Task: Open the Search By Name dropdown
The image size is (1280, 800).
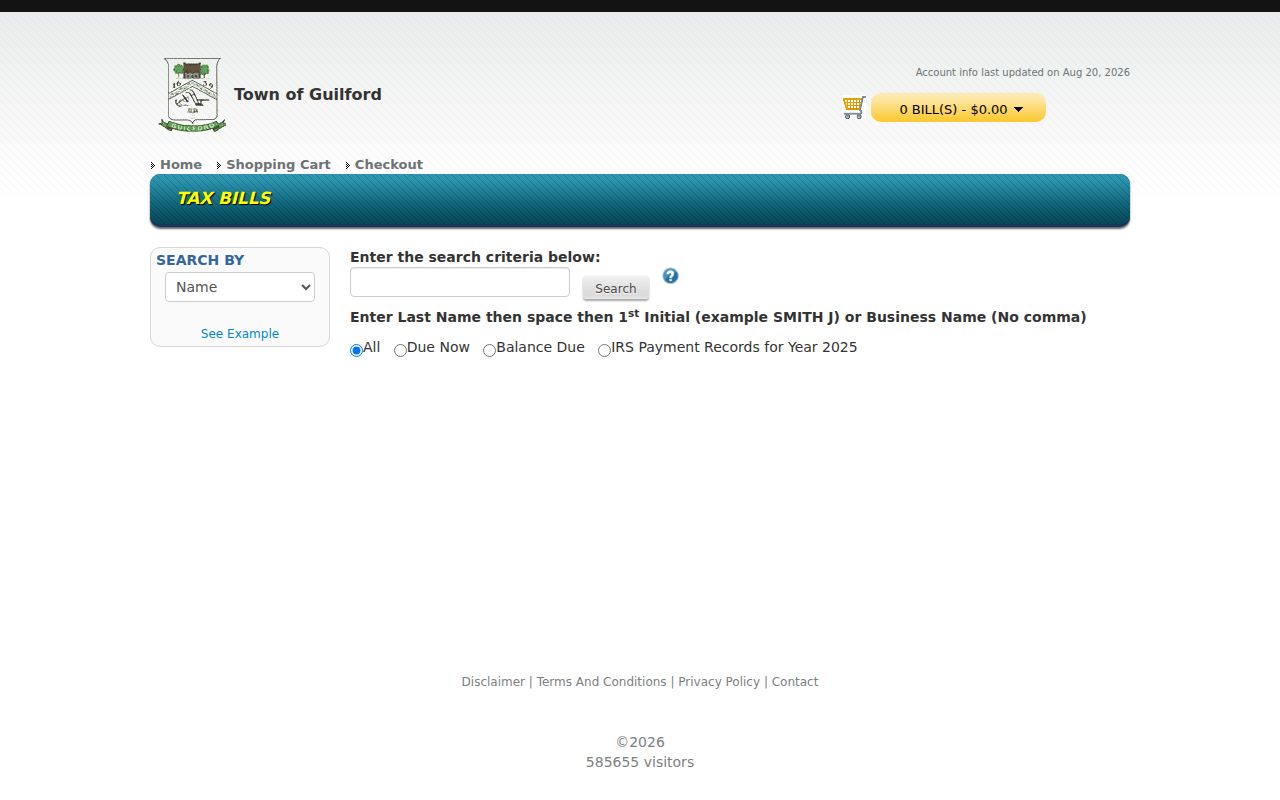Action: 240,287
